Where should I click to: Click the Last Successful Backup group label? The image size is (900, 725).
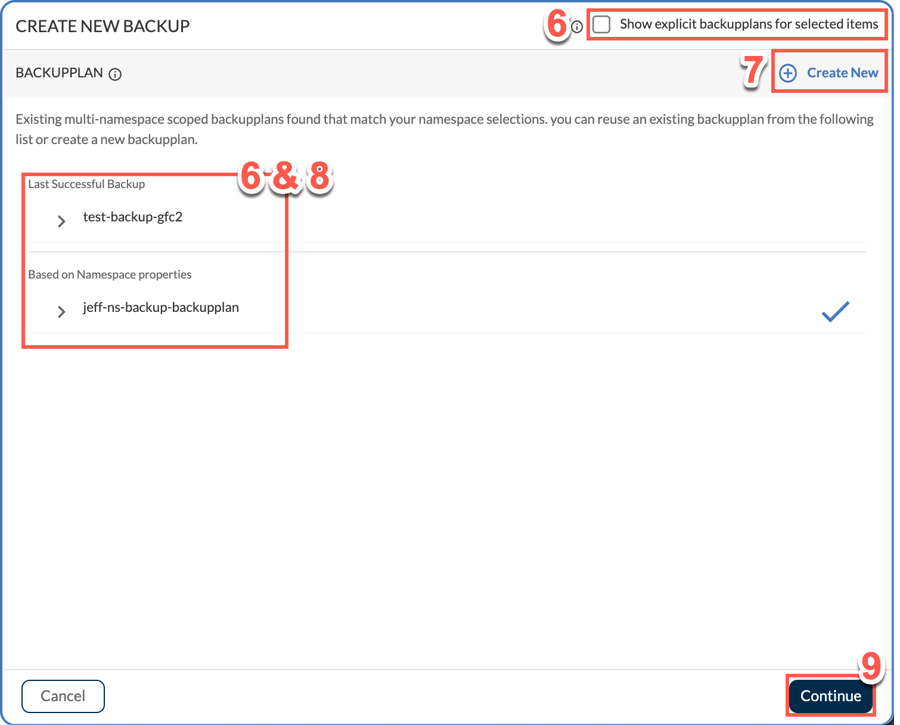point(87,184)
